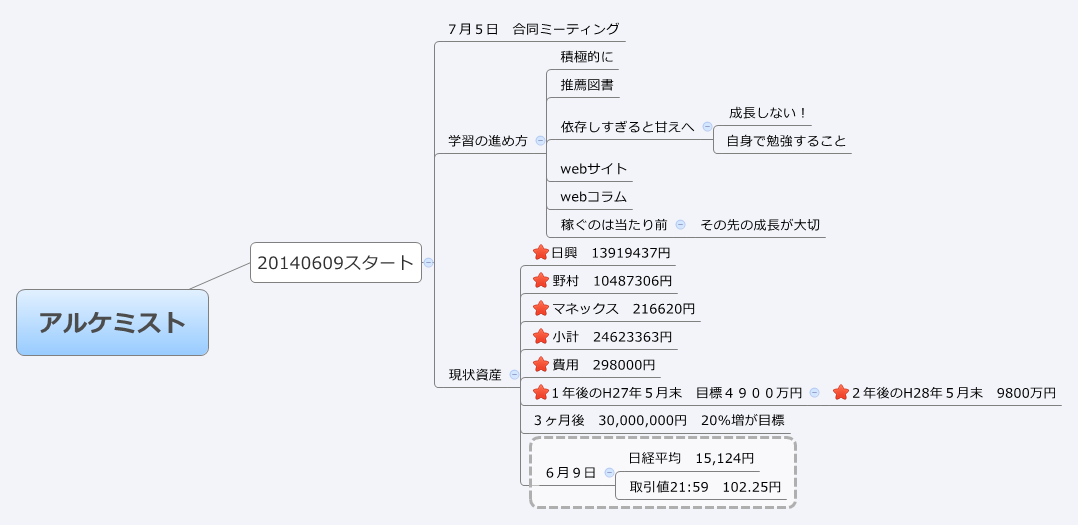1078x525 pixels.
Task: Collapse the 稼ぐのは当たり前 subtopic
Action: (680, 224)
